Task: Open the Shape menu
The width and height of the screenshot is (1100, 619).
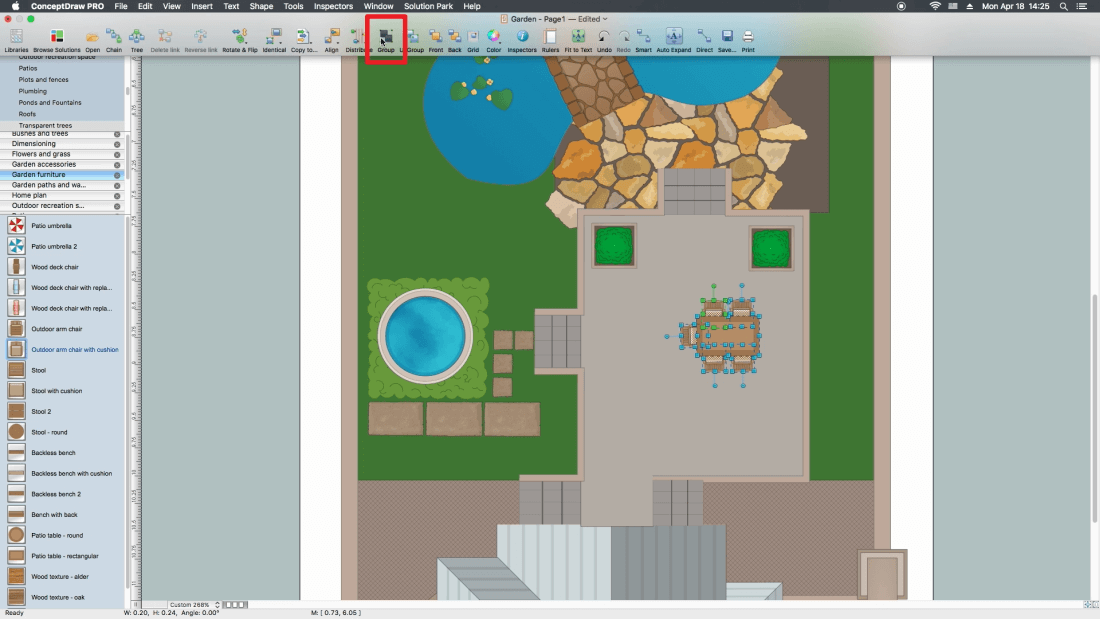Action: (261, 6)
